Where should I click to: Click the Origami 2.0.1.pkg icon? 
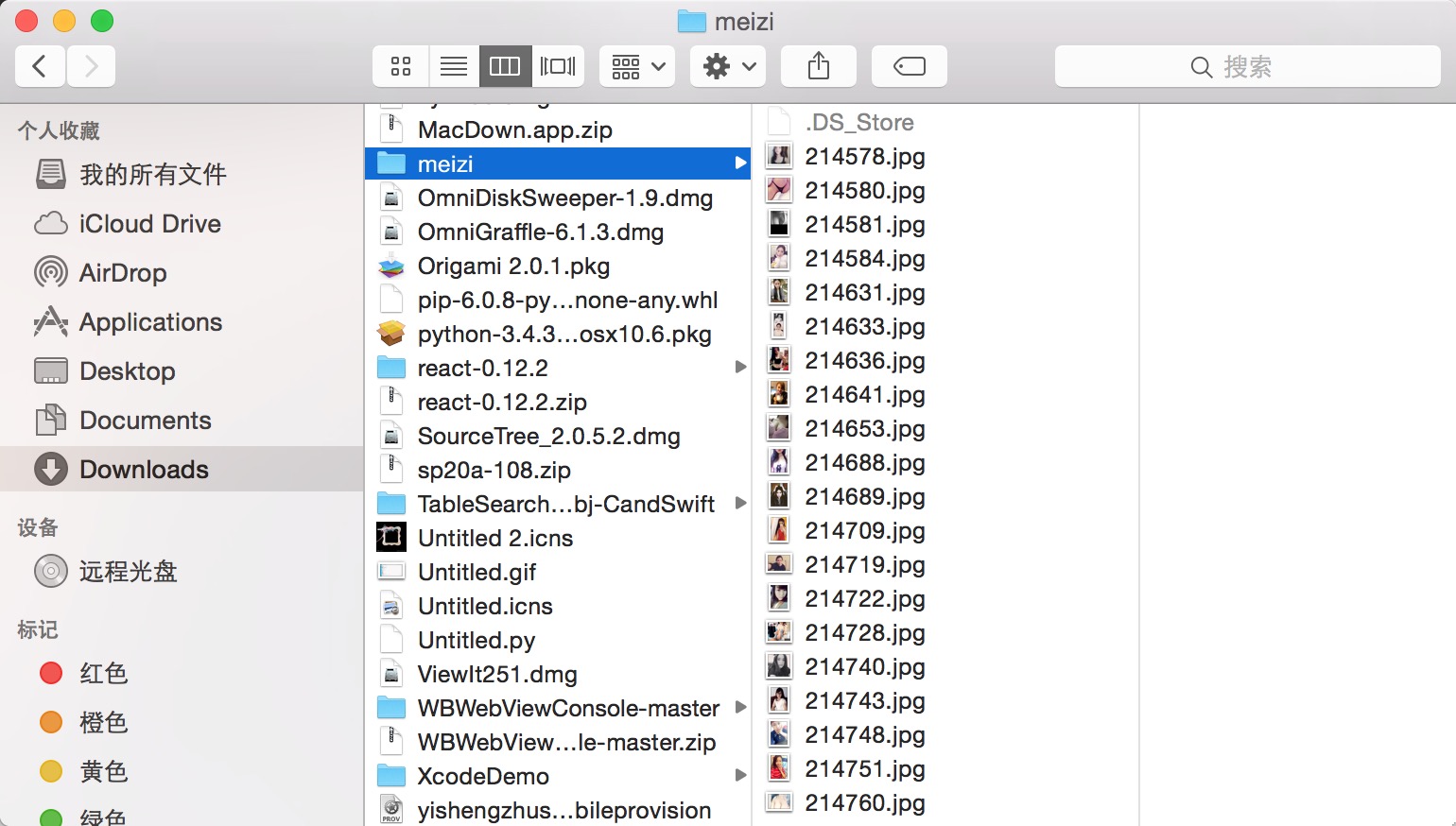pyautogui.click(x=391, y=267)
